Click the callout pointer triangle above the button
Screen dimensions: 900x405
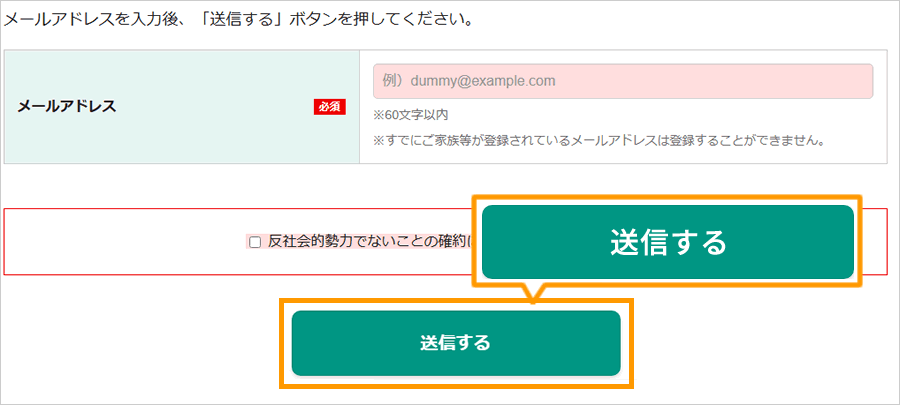point(533,294)
